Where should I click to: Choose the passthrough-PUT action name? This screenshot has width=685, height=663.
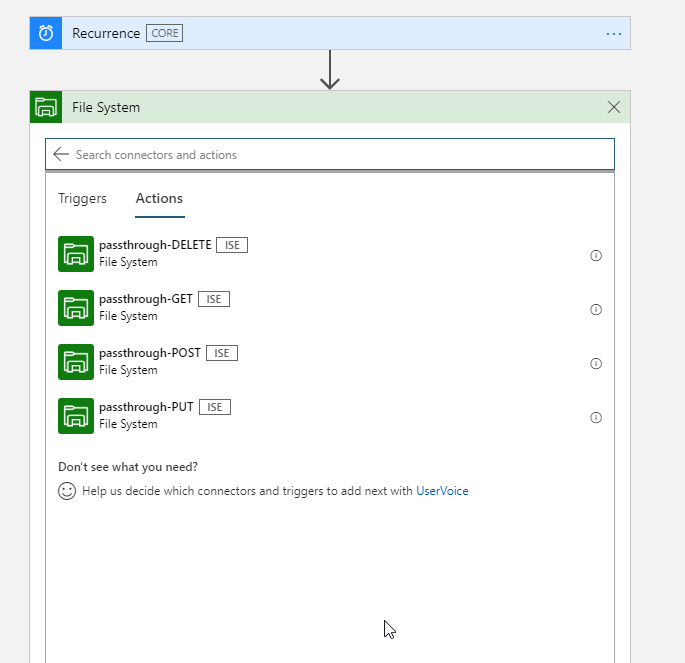pos(146,407)
